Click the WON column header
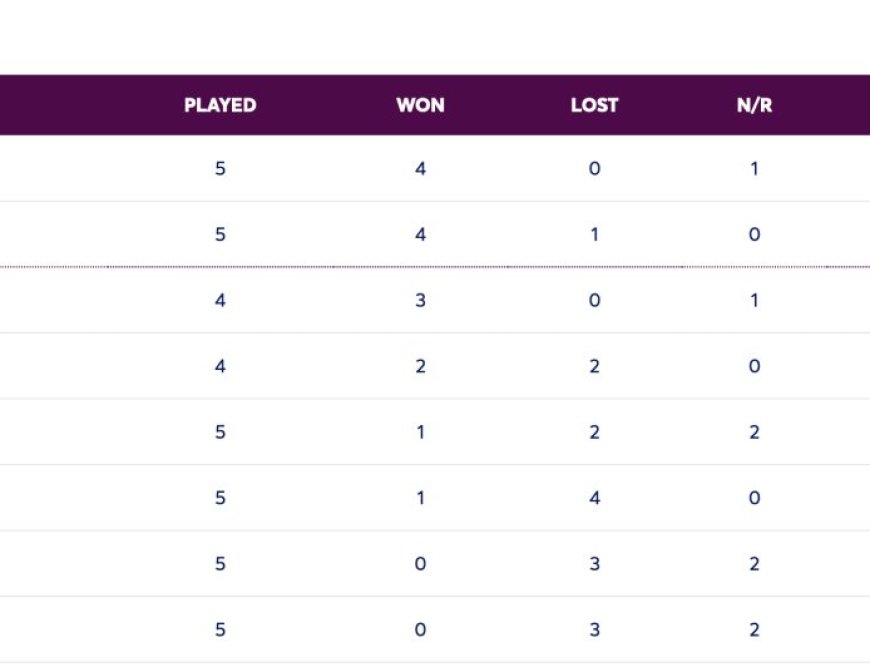The height and width of the screenshot is (667, 870). tap(420, 105)
